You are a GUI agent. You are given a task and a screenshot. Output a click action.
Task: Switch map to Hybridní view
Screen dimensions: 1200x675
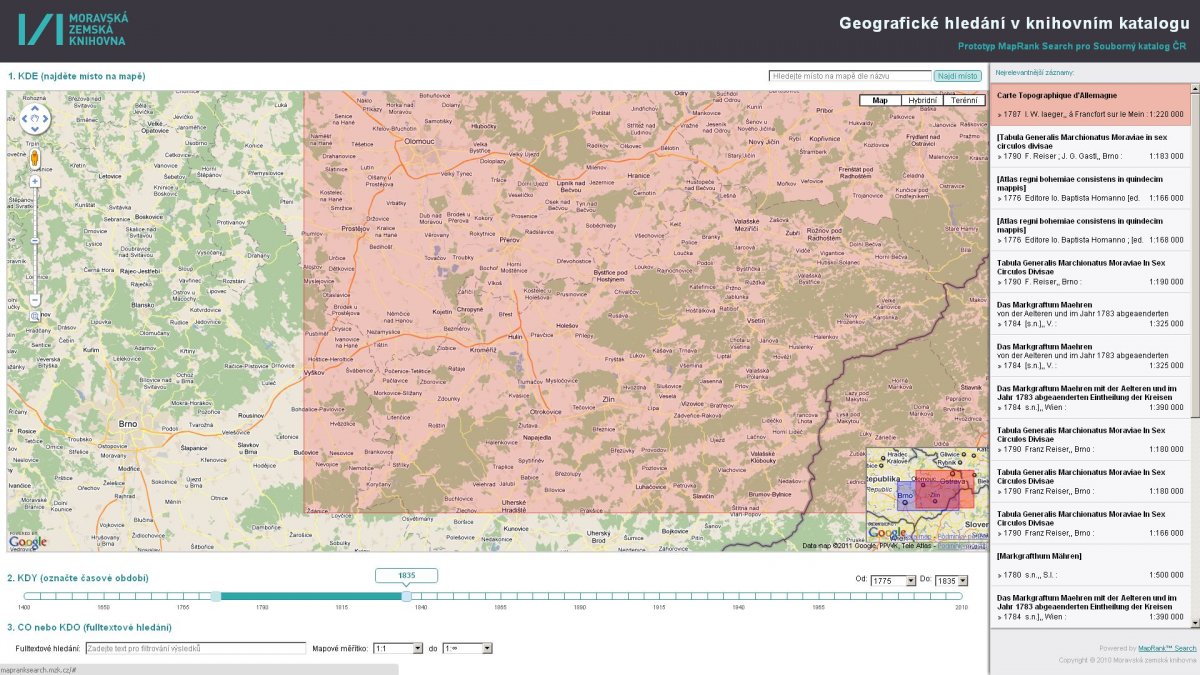[921, 100]
